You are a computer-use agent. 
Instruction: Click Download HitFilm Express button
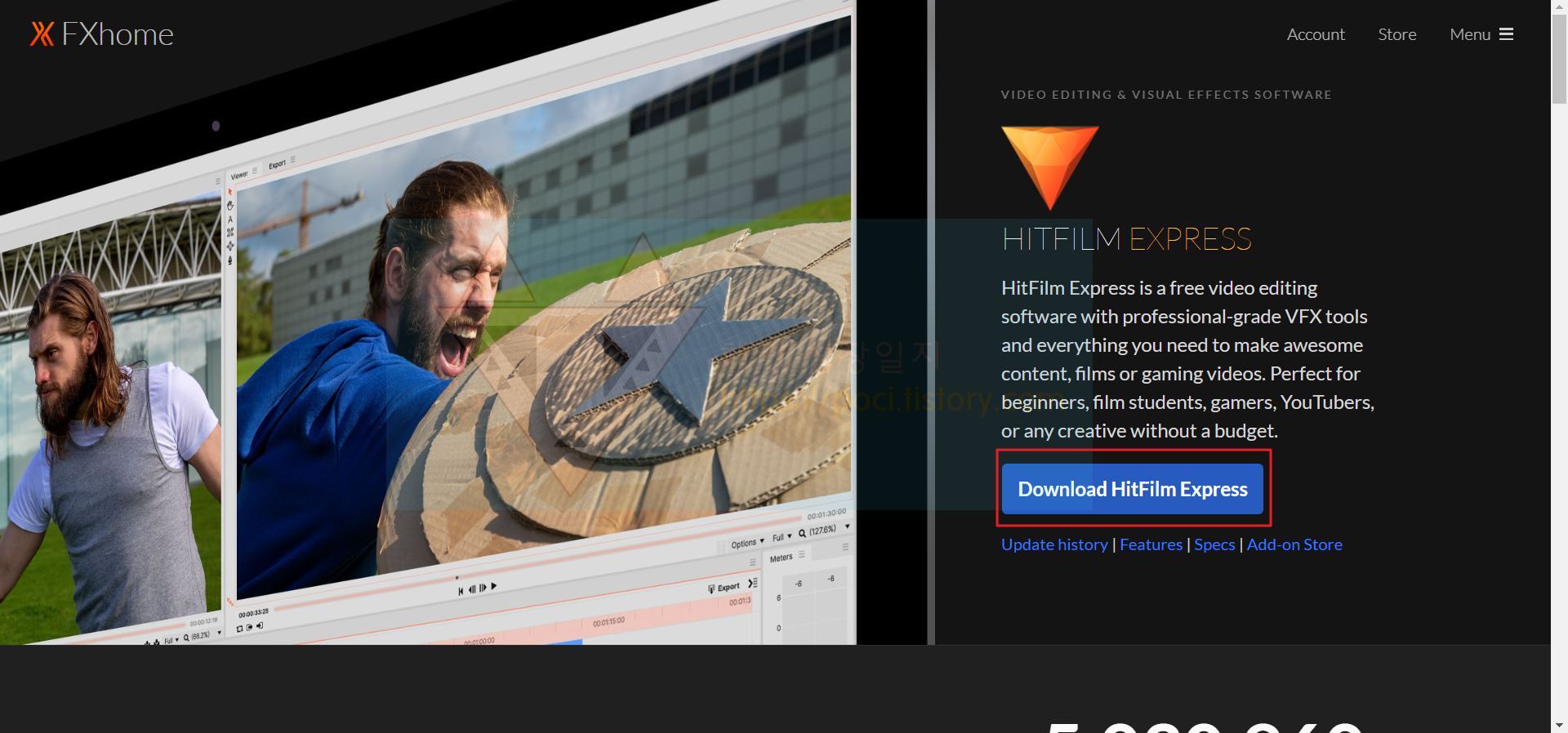tap(1133, 489)
